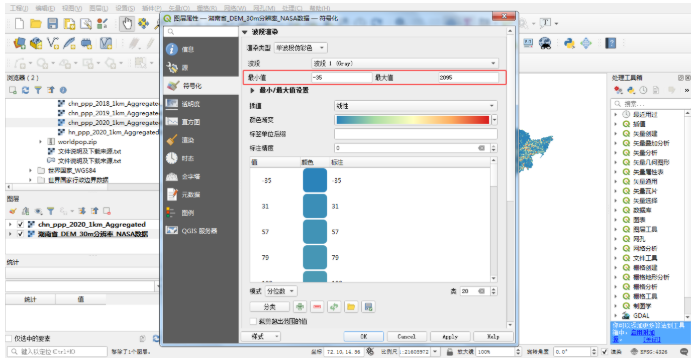Toggle the clip out-of-range values checkbox

pyautogui.click(x=253, y=321)
